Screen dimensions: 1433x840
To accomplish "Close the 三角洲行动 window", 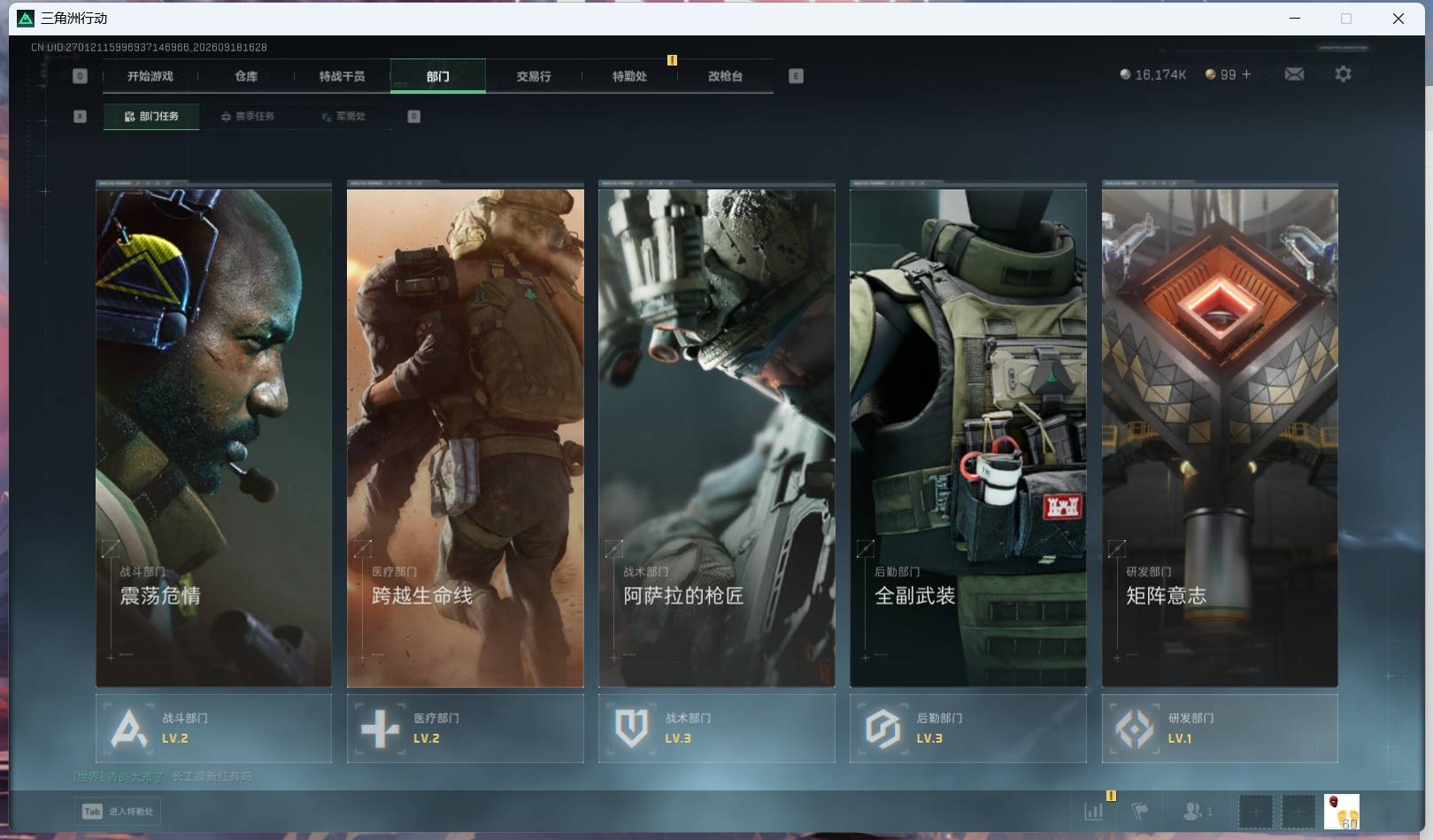I will click(x=1398, y=18).
